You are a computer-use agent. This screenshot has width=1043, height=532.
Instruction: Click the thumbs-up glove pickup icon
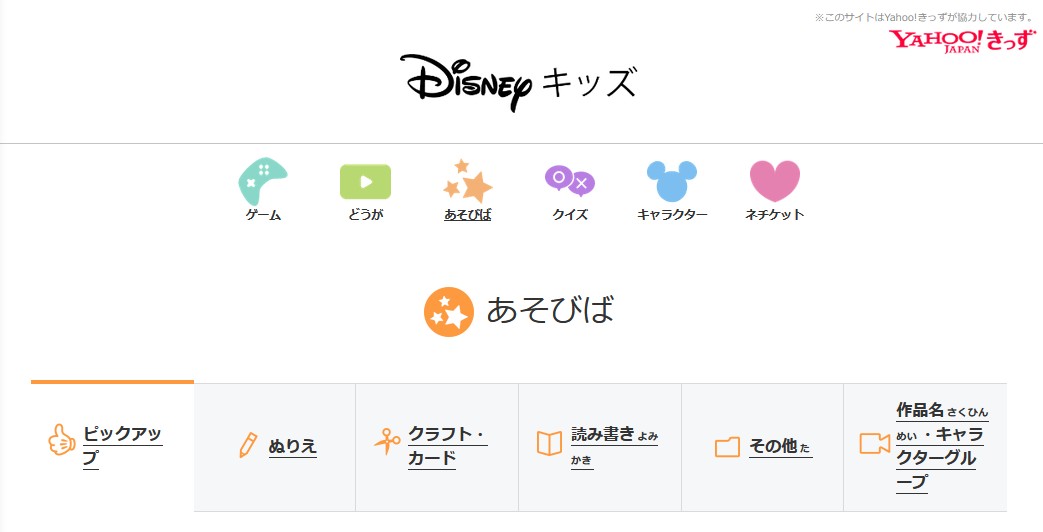pos(62,440)
